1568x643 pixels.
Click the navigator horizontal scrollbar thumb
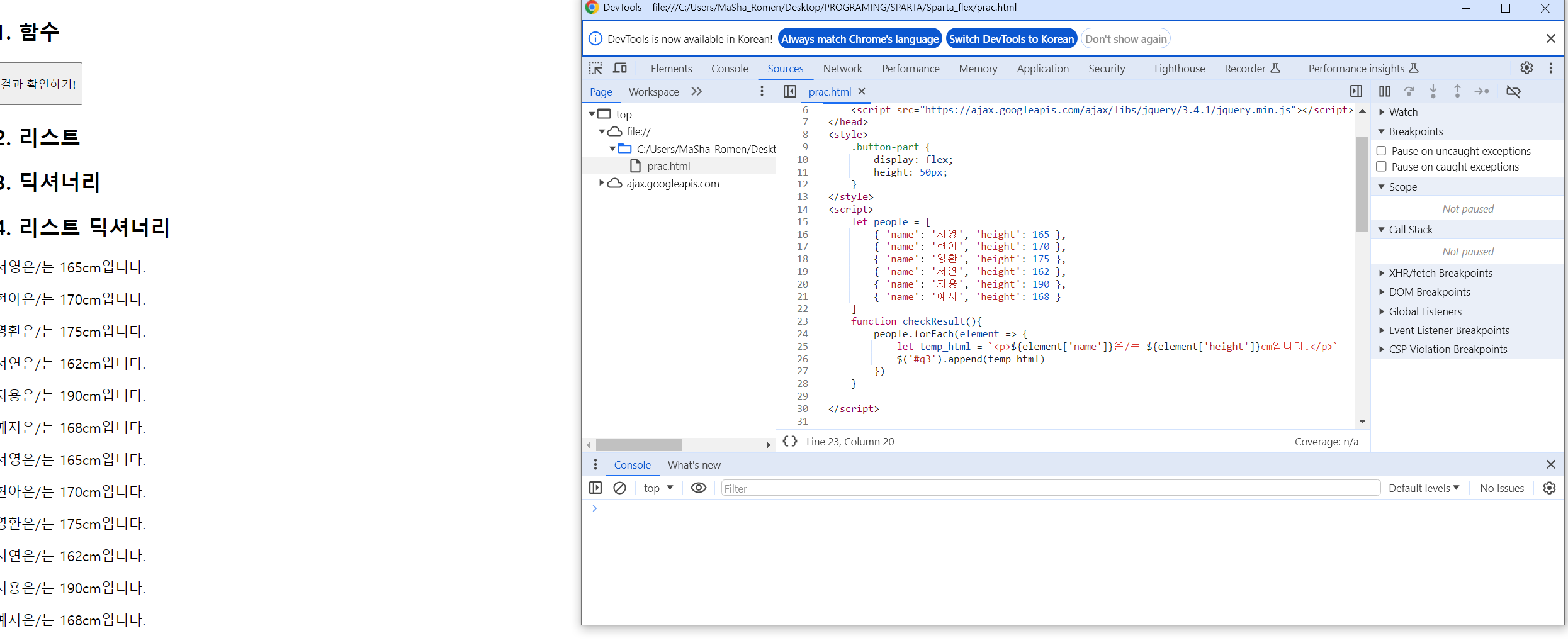(x=639, y=445)
